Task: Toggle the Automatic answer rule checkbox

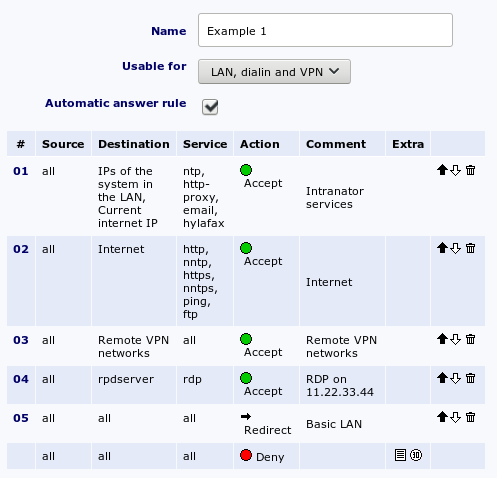Action: (x=210, y=107)
